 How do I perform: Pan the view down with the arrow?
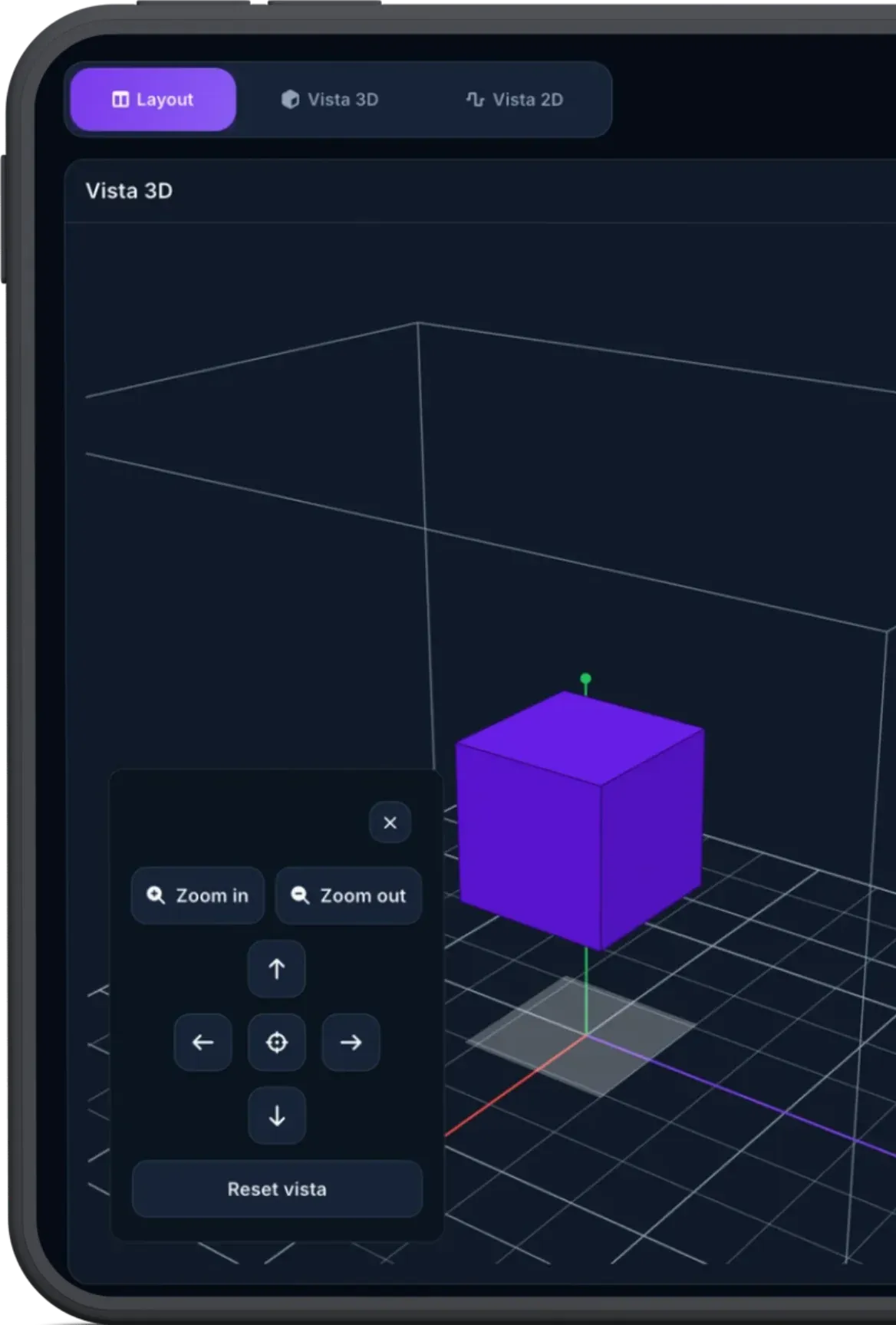point(277,1116)
